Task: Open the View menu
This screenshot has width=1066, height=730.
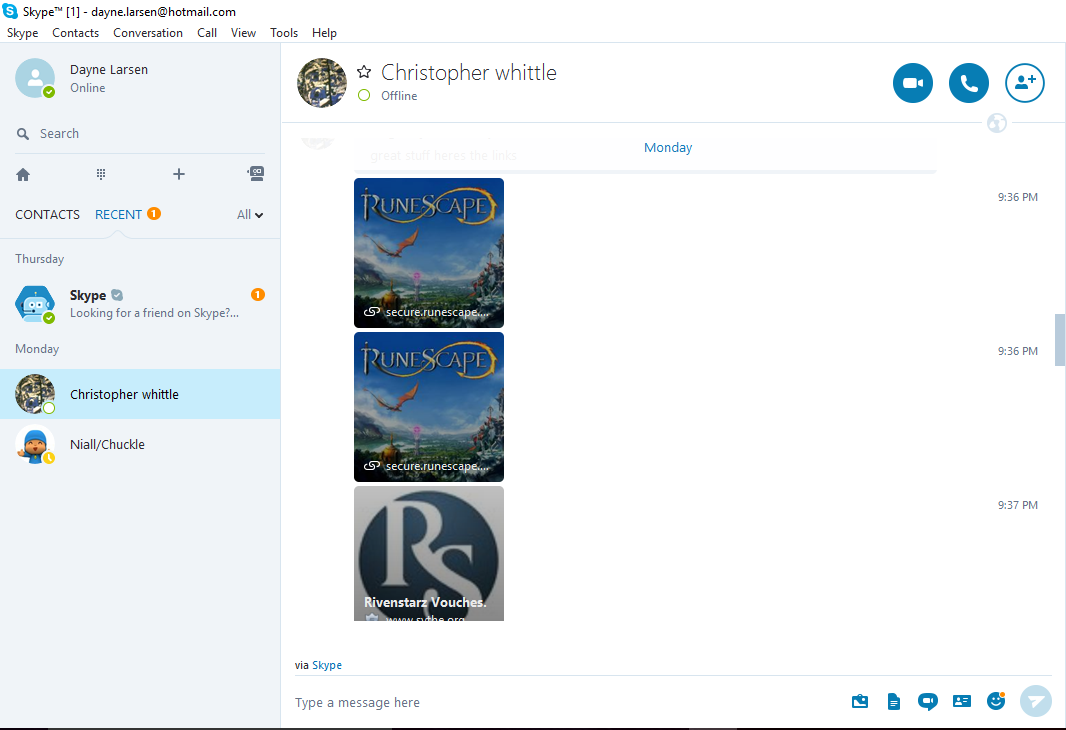Action: pos(243,33)
